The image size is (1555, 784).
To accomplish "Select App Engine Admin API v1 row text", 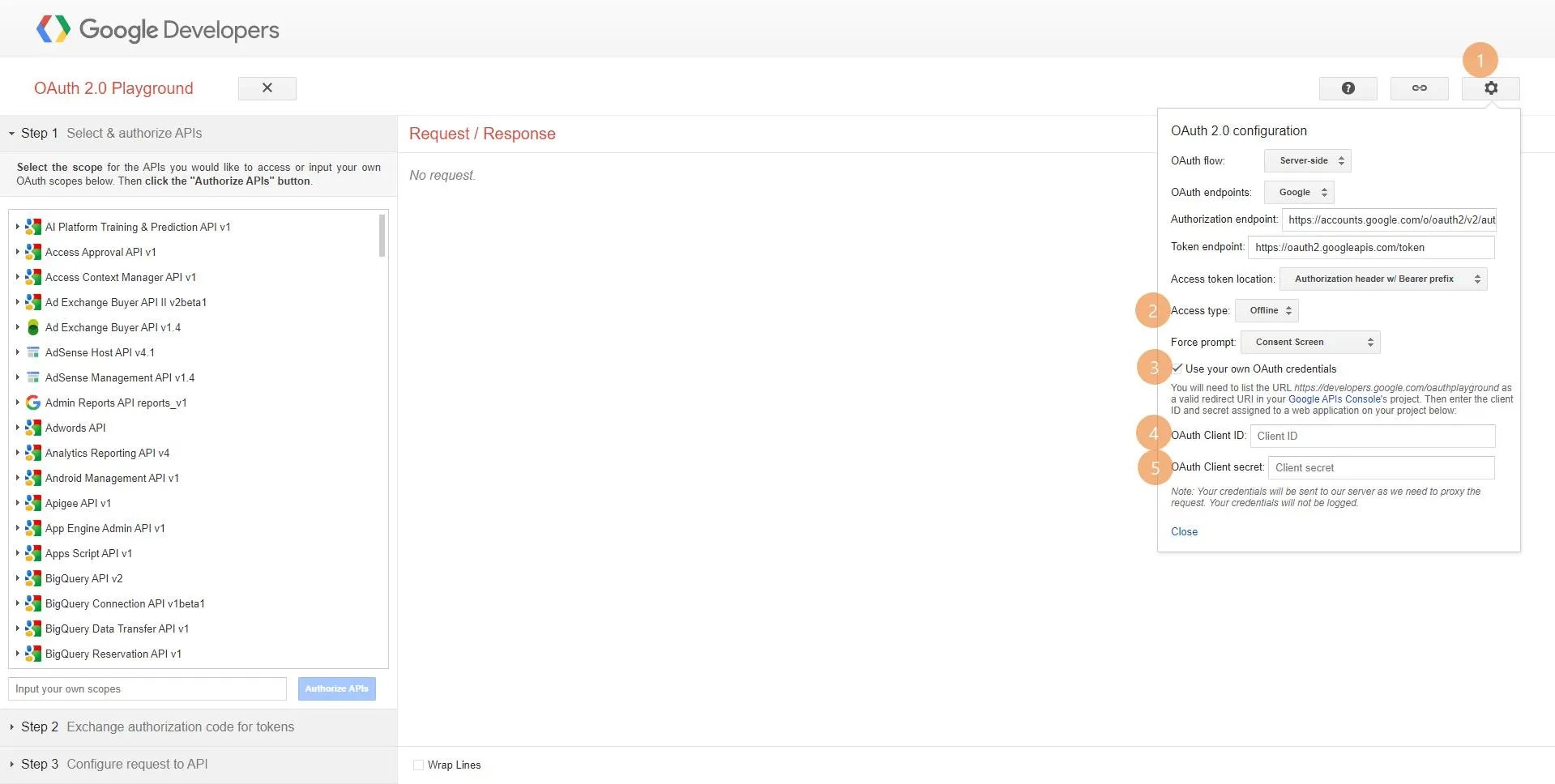I will [105, 528].
